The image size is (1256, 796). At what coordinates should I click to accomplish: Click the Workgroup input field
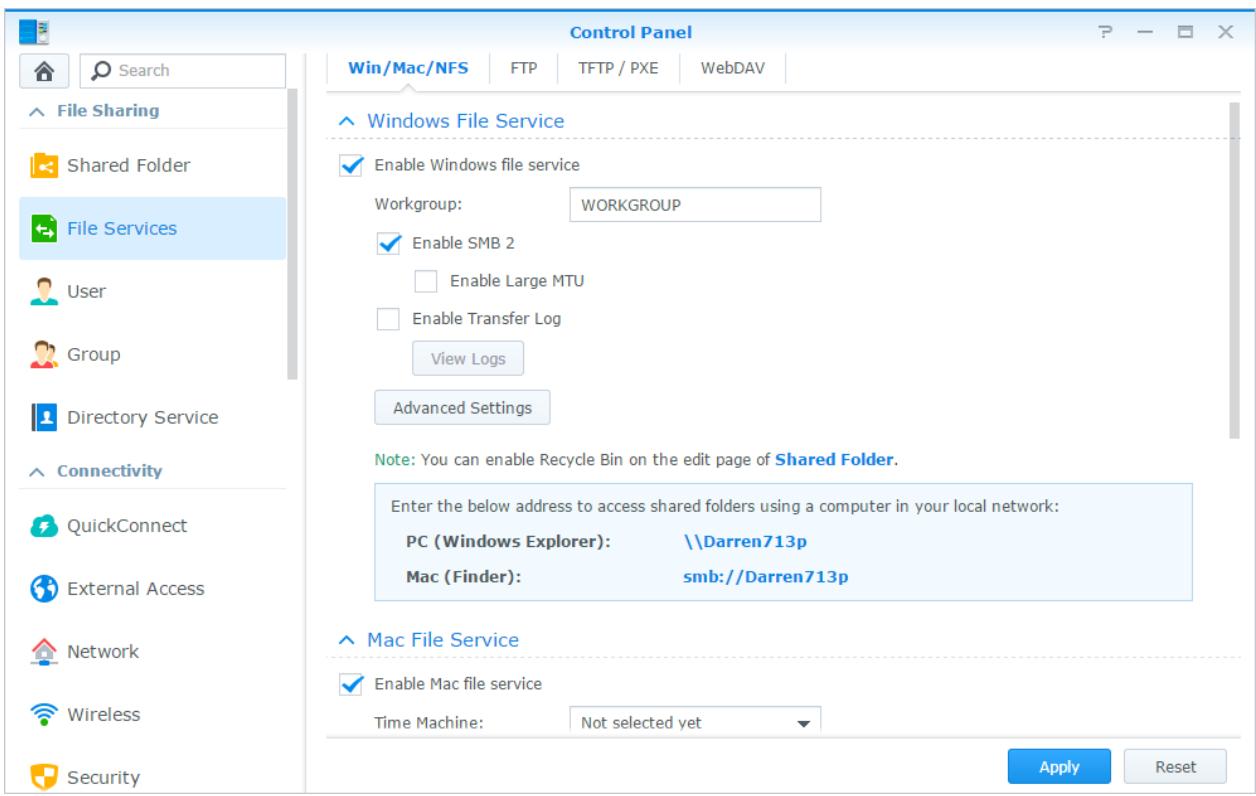point(695,205)
